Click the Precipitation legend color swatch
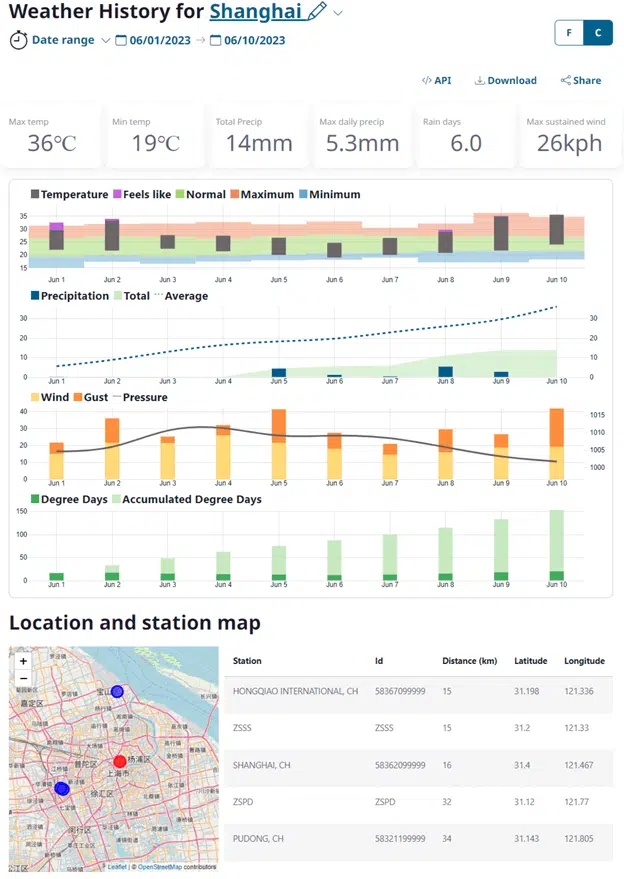Viewport: 624px width, 879px height. tap(36, 296)
